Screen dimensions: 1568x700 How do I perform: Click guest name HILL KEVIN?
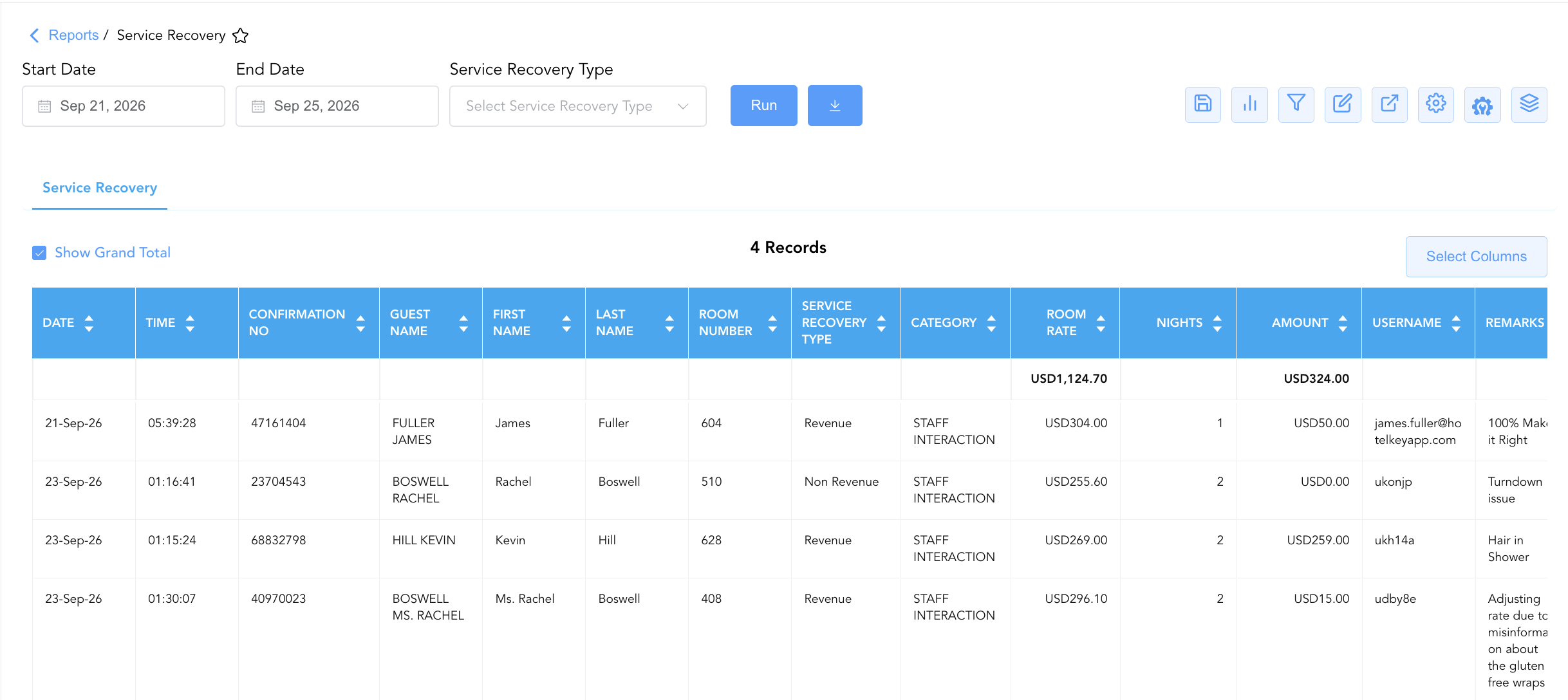424,540
